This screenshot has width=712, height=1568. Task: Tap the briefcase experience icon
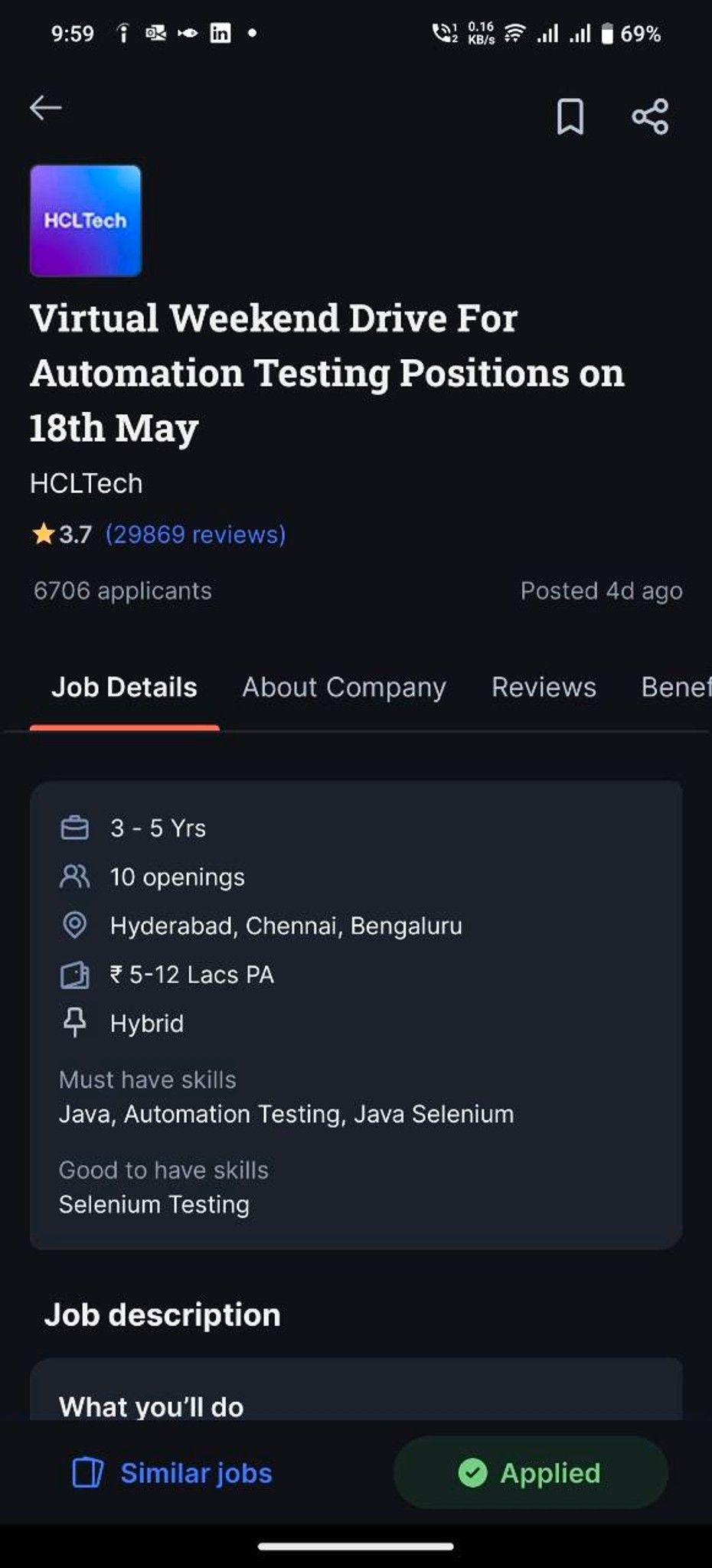click(74, 828)
